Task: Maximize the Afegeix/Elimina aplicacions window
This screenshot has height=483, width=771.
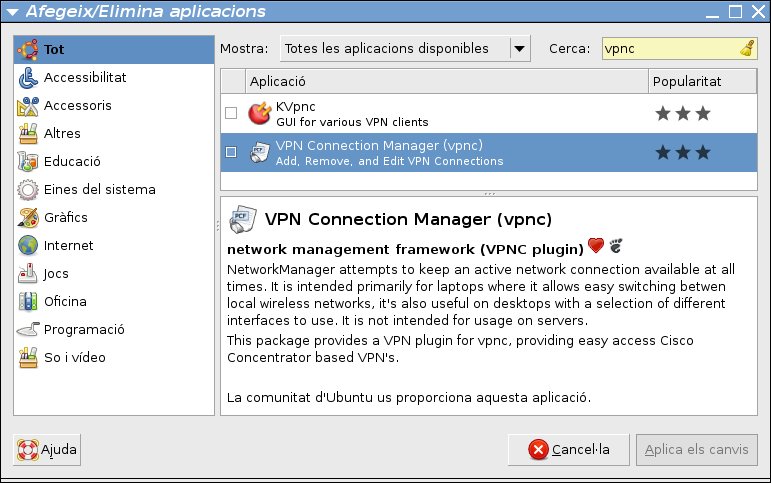Action: tap(735, 11)
